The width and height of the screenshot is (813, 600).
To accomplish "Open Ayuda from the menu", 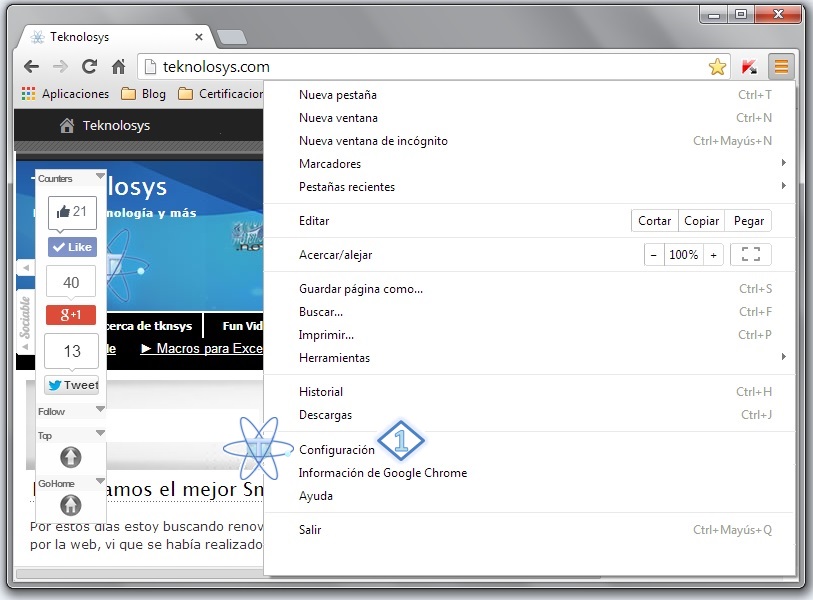I will tap(529, 496).
